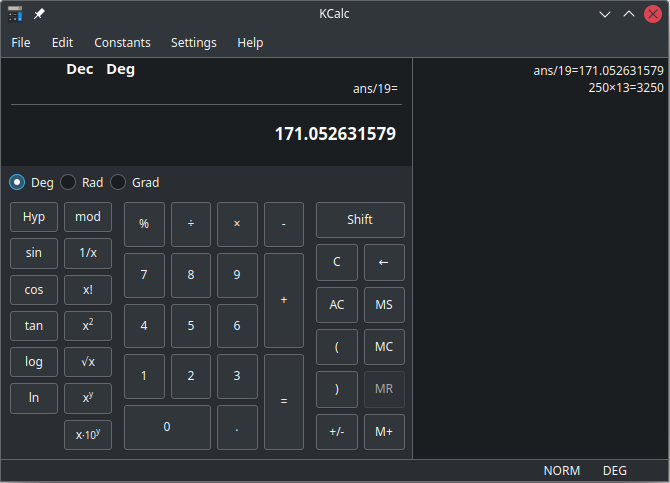This screenshot has height=483, width=670.
Task: Minimize the KCalc window
Action: tap(605, 14)
